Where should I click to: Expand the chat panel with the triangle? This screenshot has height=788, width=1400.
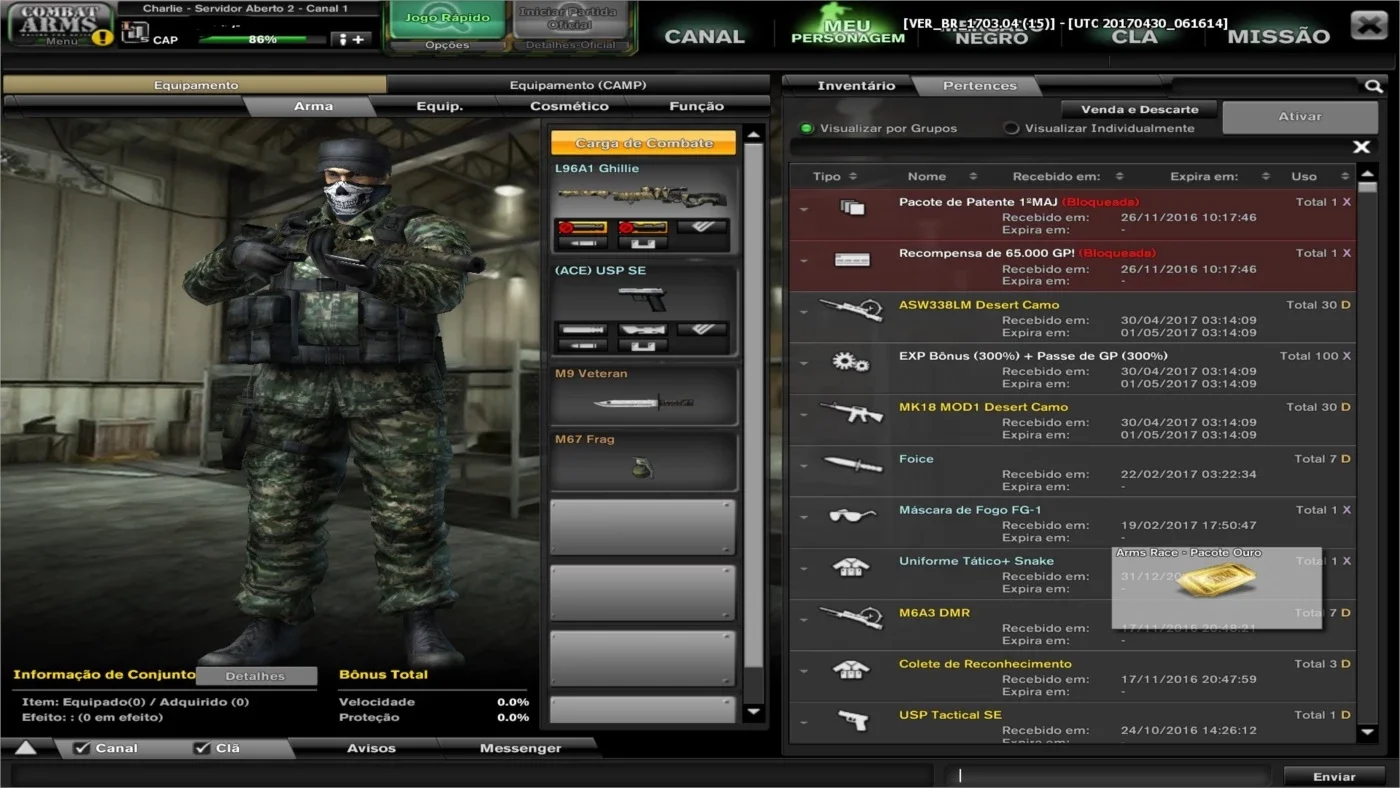(x=25, y=748)
